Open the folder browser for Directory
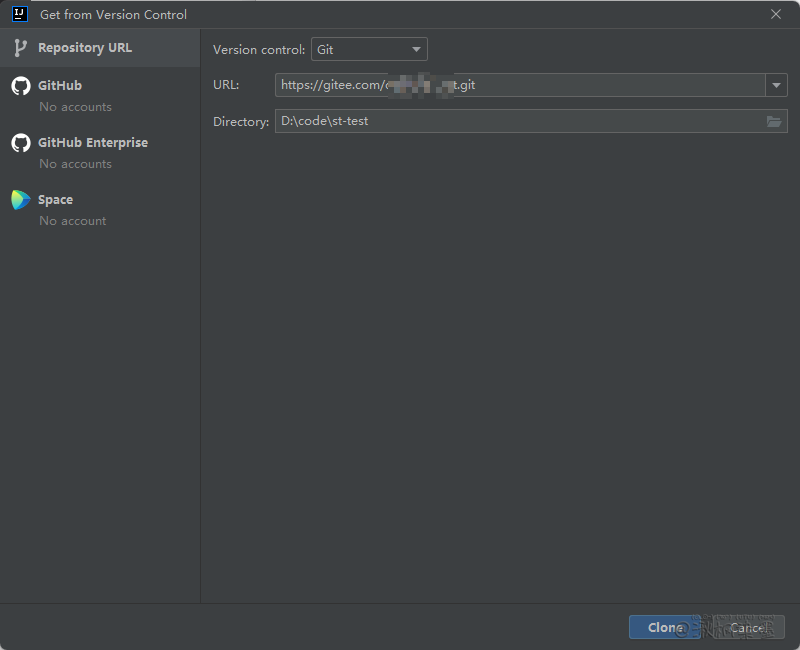The height and width of the screenshot is (650, 800). 774,122
